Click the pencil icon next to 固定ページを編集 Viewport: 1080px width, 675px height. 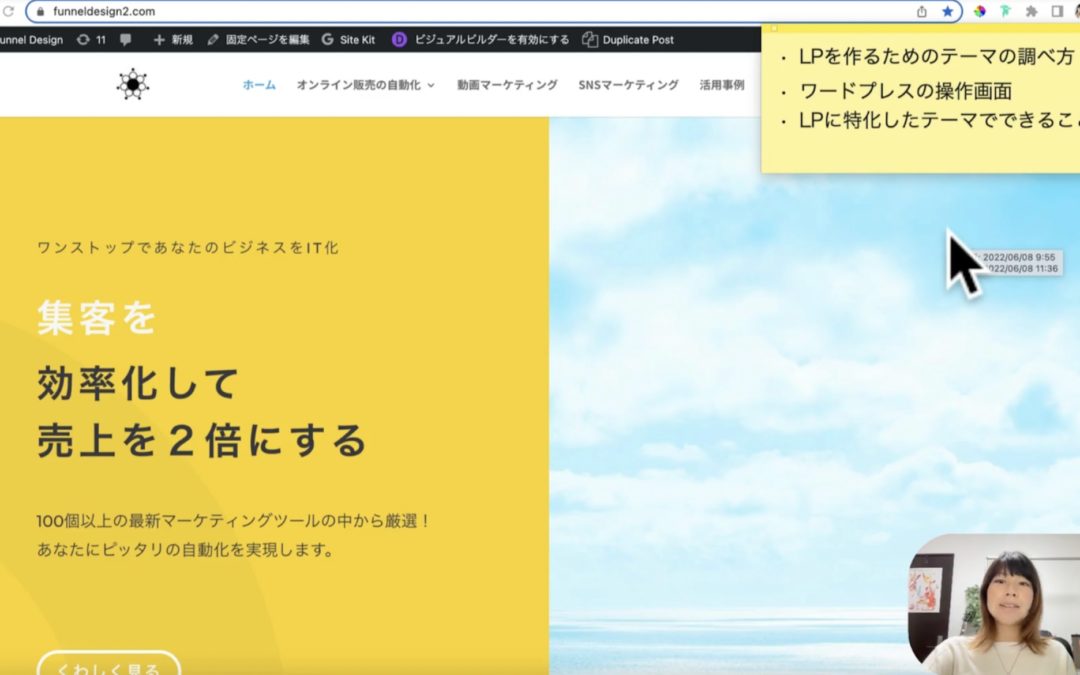pyautogui.click(x=211, y=40)
